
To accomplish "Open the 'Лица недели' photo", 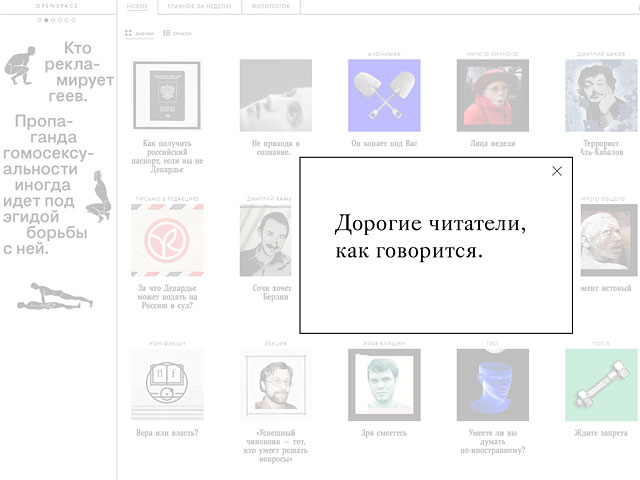I will (492, 95).
